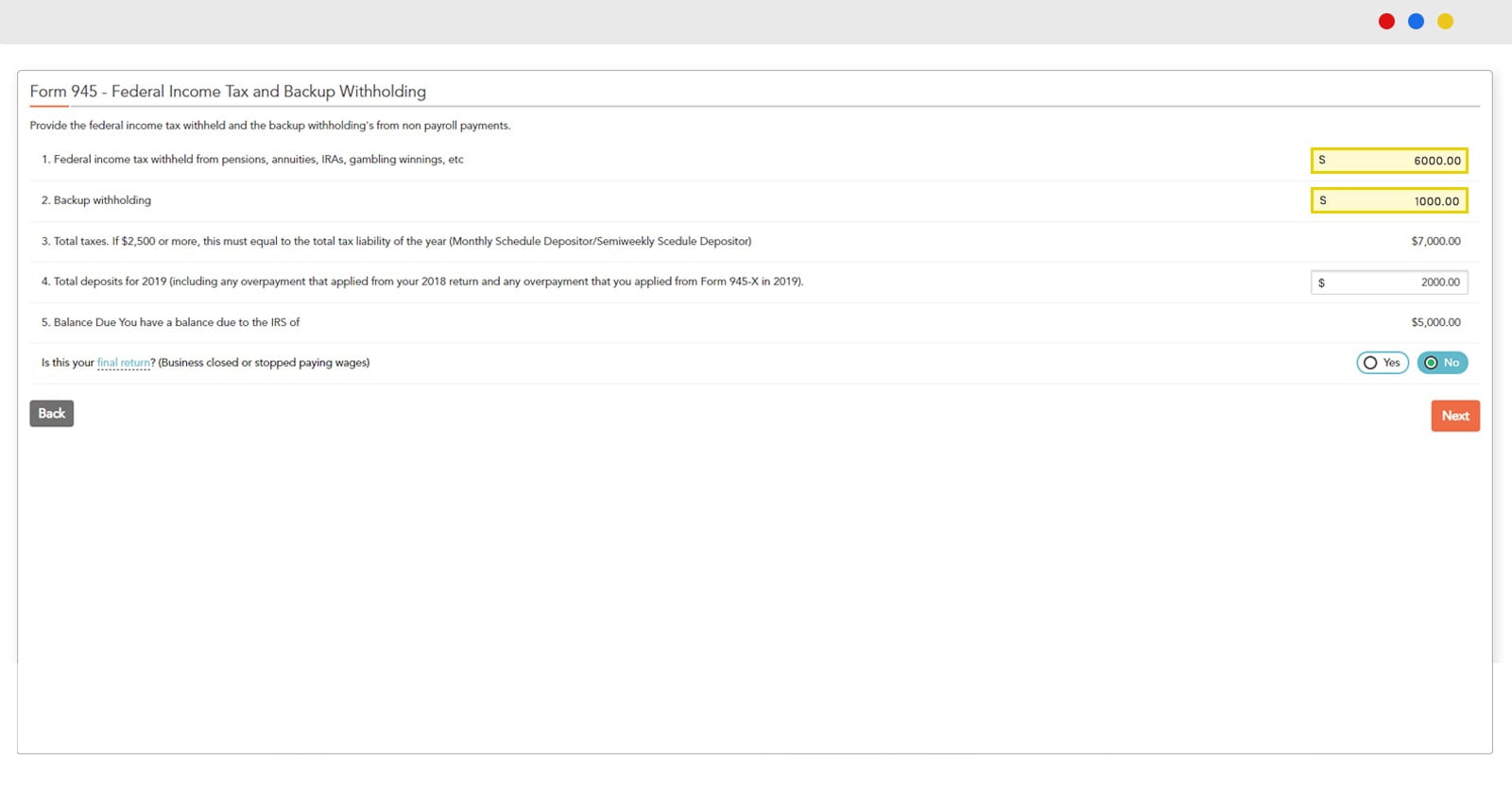Click the line 3 Total taxes description
Image resolution: width=1512 pixels, height=787 pixels.
396,242
